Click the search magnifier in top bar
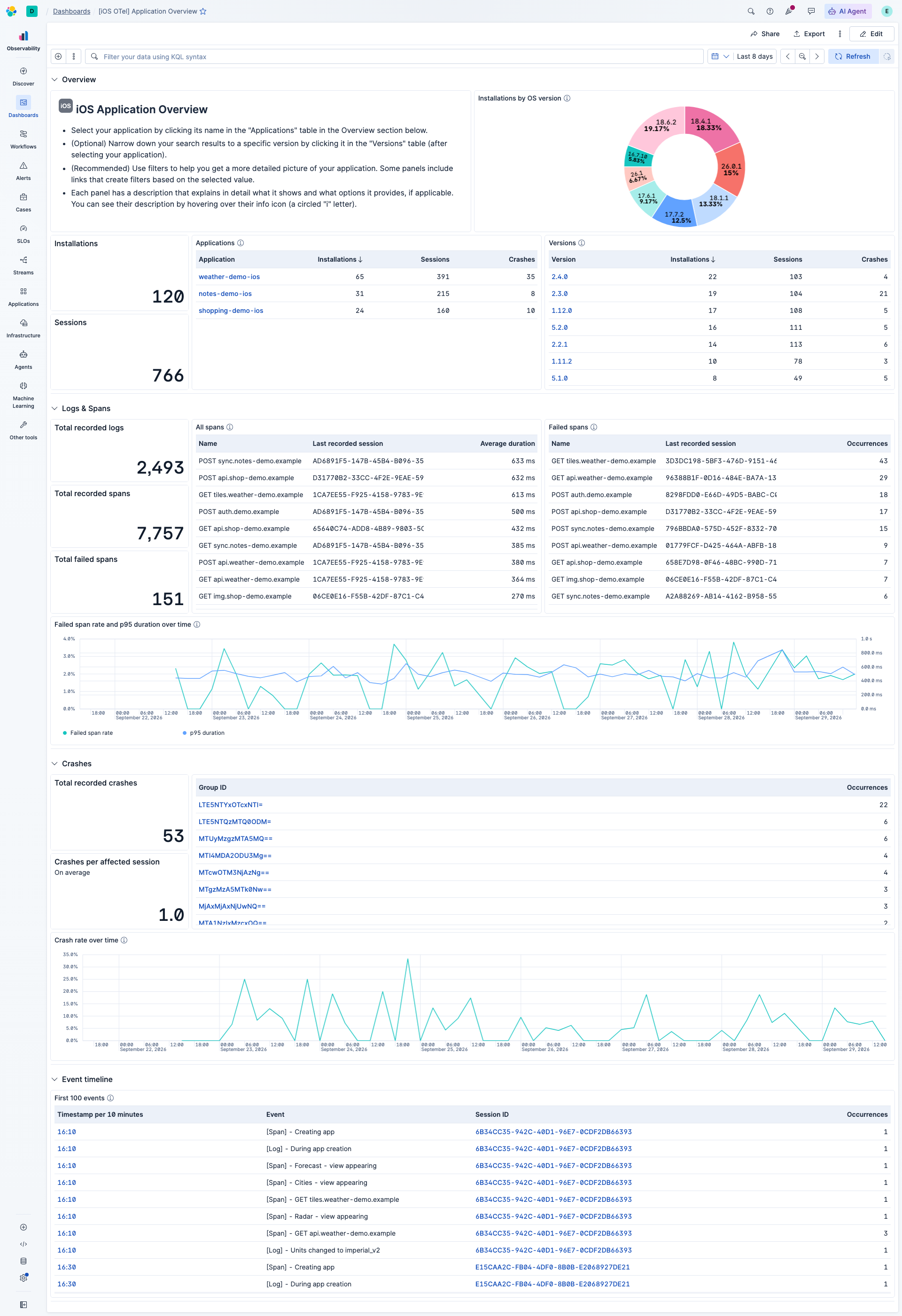The image size is (902, 1316). point(751,11)
